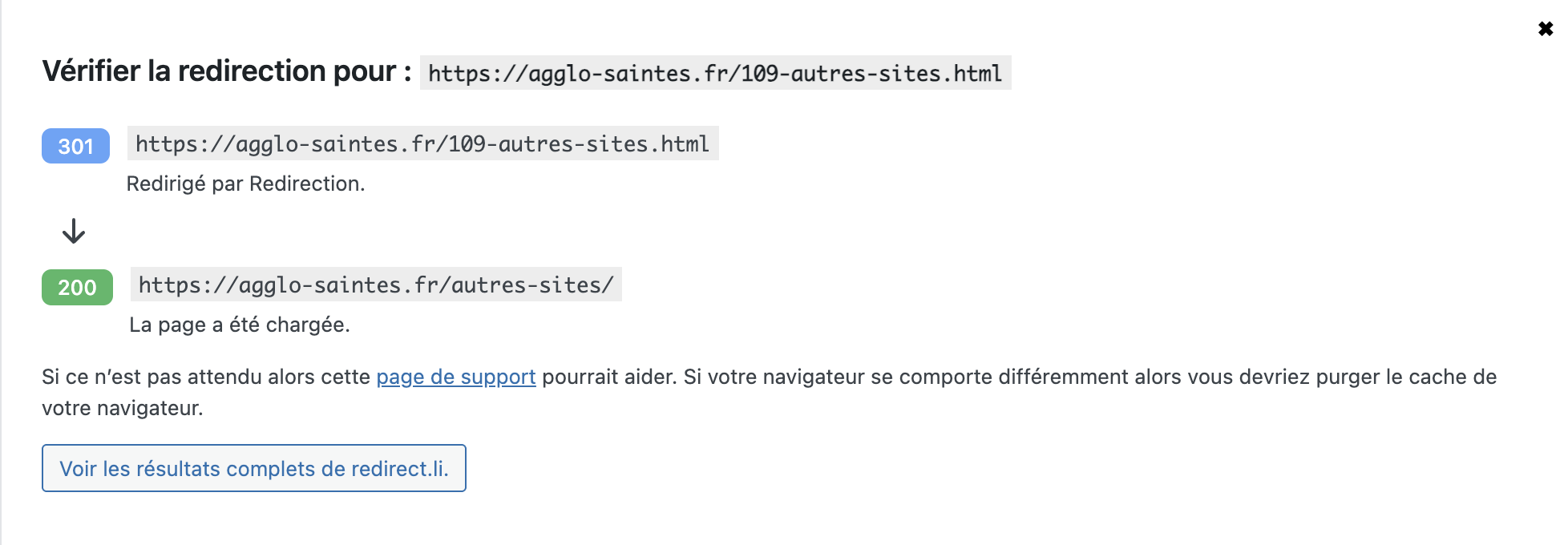This screenshot has width=1568, height=545.
Task: Click the "Redirigé par Redirection." note
Action: pyautogui.click(x=245, y=184)
